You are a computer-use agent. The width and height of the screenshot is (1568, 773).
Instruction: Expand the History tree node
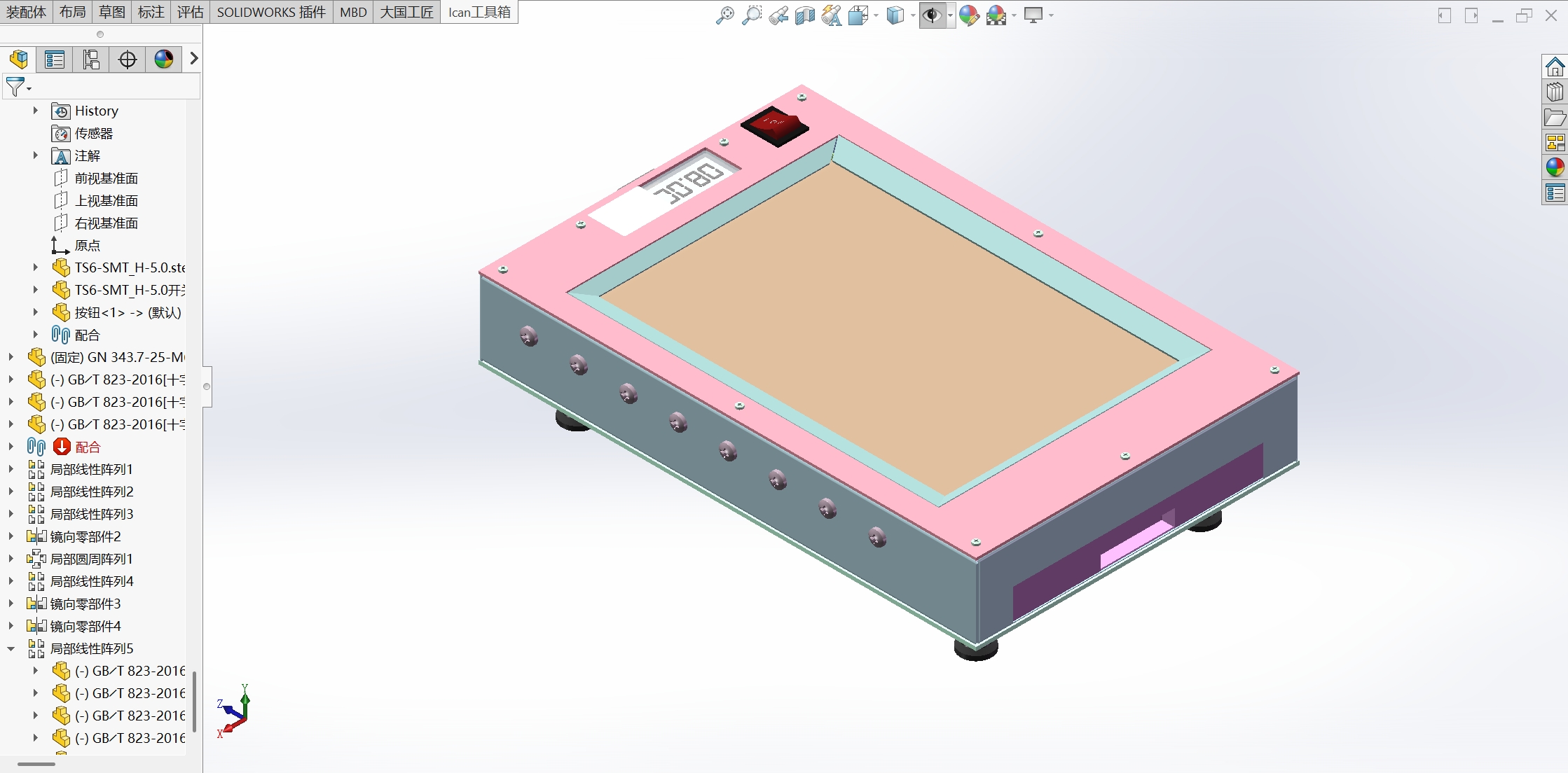click(x=35, y=111)
